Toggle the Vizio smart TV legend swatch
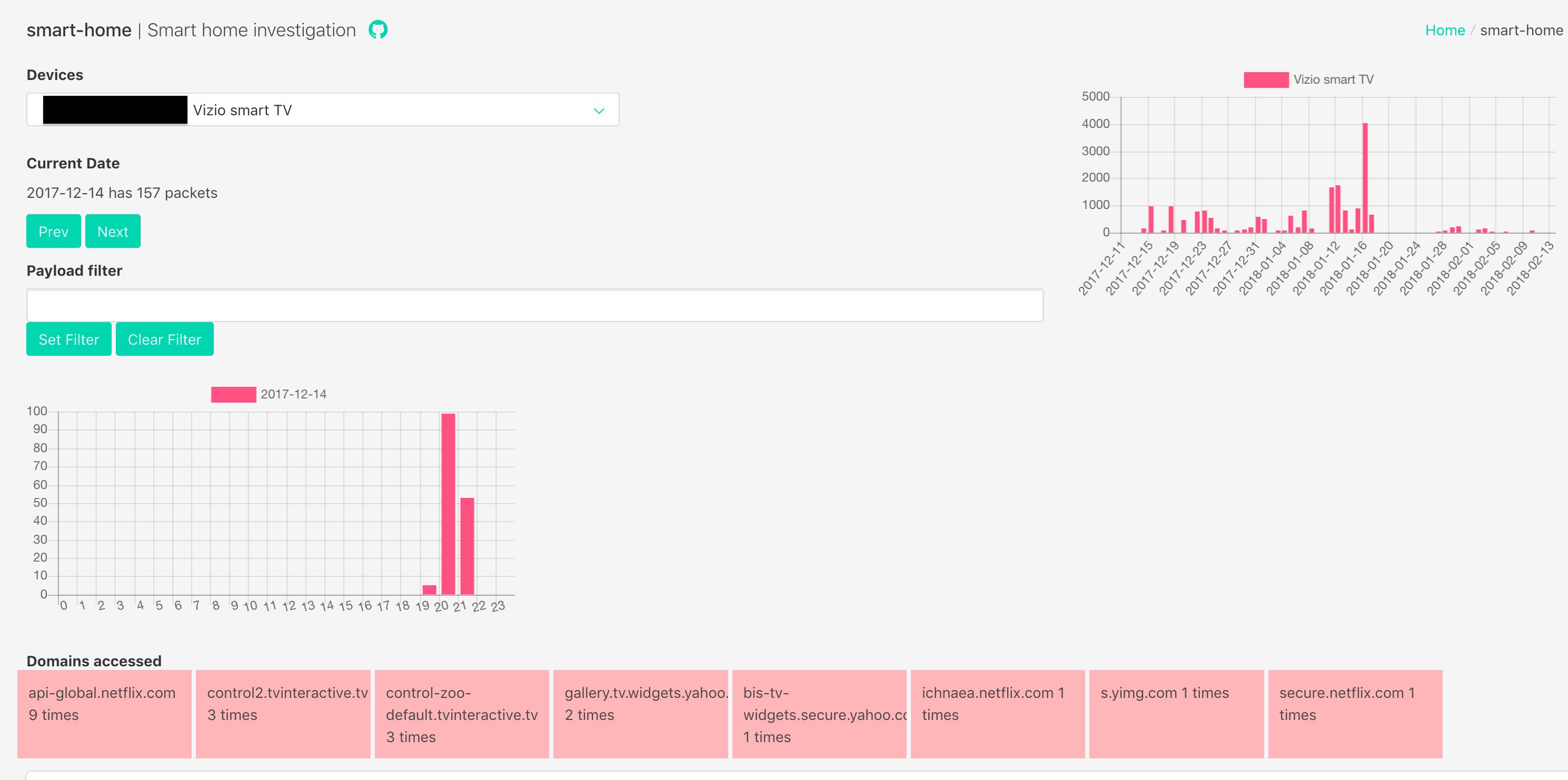This screenshot has width=1568, height=780. pyautogui.click(x=1265, y=79)
